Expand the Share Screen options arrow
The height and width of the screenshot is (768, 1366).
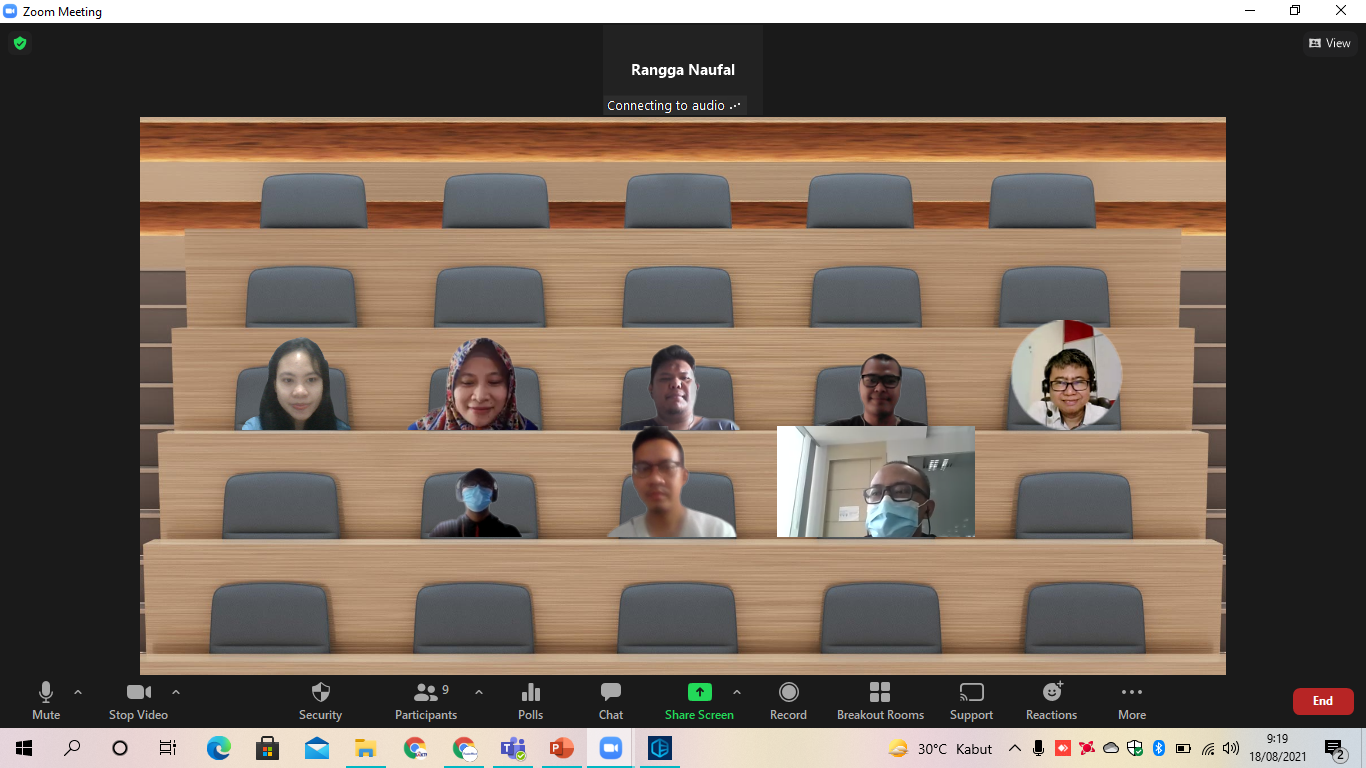pyautogui.click(x=737, y=692)
